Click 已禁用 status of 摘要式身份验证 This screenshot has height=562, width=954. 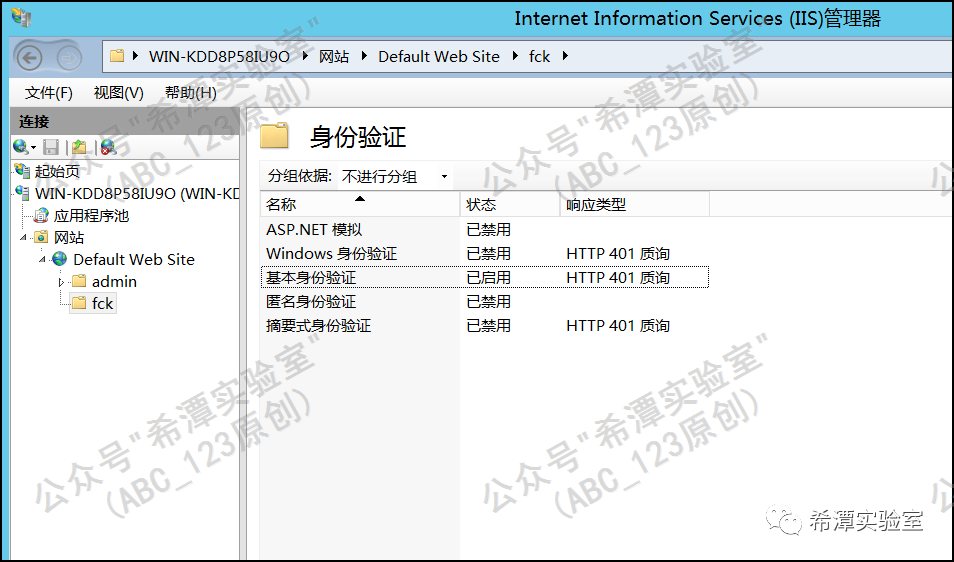pos(489,326)
